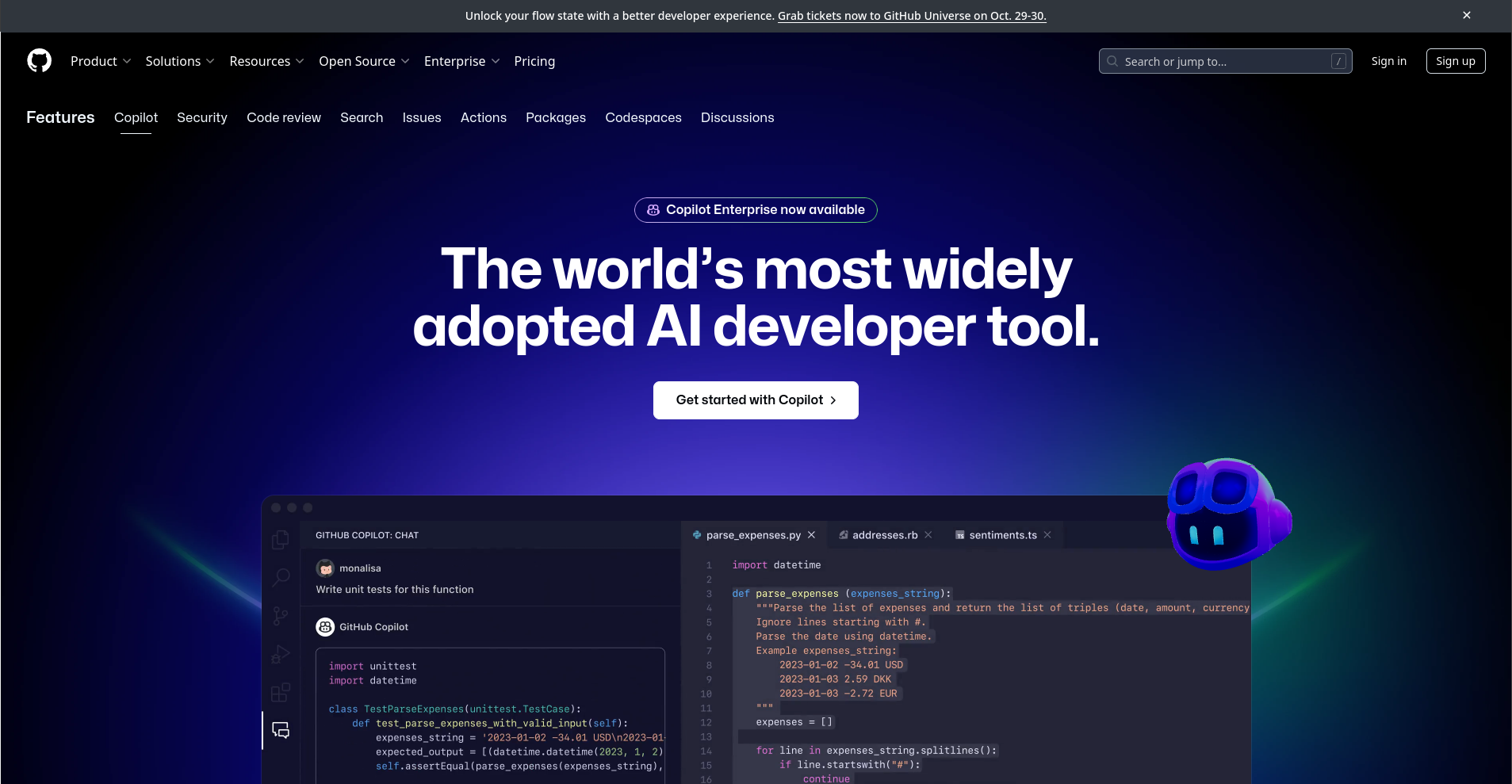The height and width of the screenshot is (784, 1512).
Task: Open the Search icon in editor sidebar
Action: (281, 577)
